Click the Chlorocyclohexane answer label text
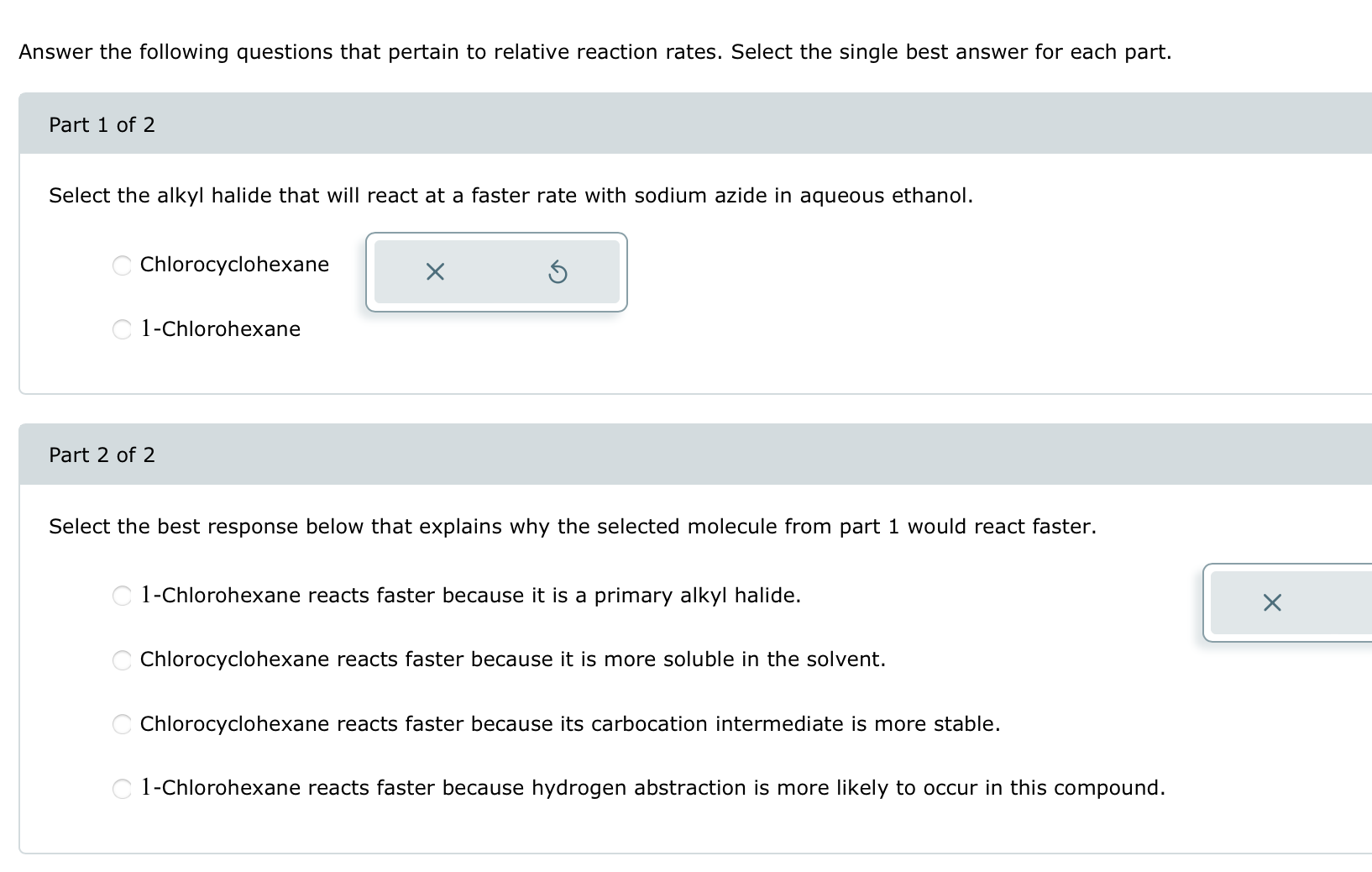 tap(235, 265)
